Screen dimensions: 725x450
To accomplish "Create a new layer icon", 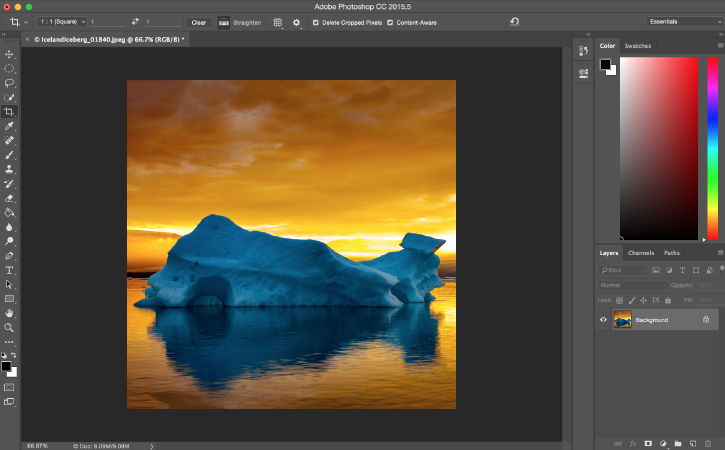I will pyautogui.click(x=692, y=442).
